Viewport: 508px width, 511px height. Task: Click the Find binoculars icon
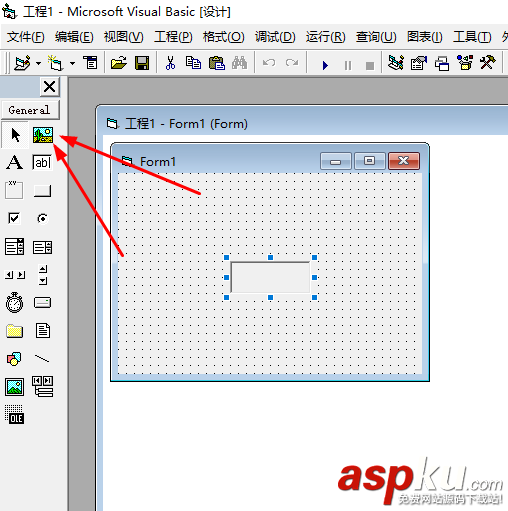[239, 63]
